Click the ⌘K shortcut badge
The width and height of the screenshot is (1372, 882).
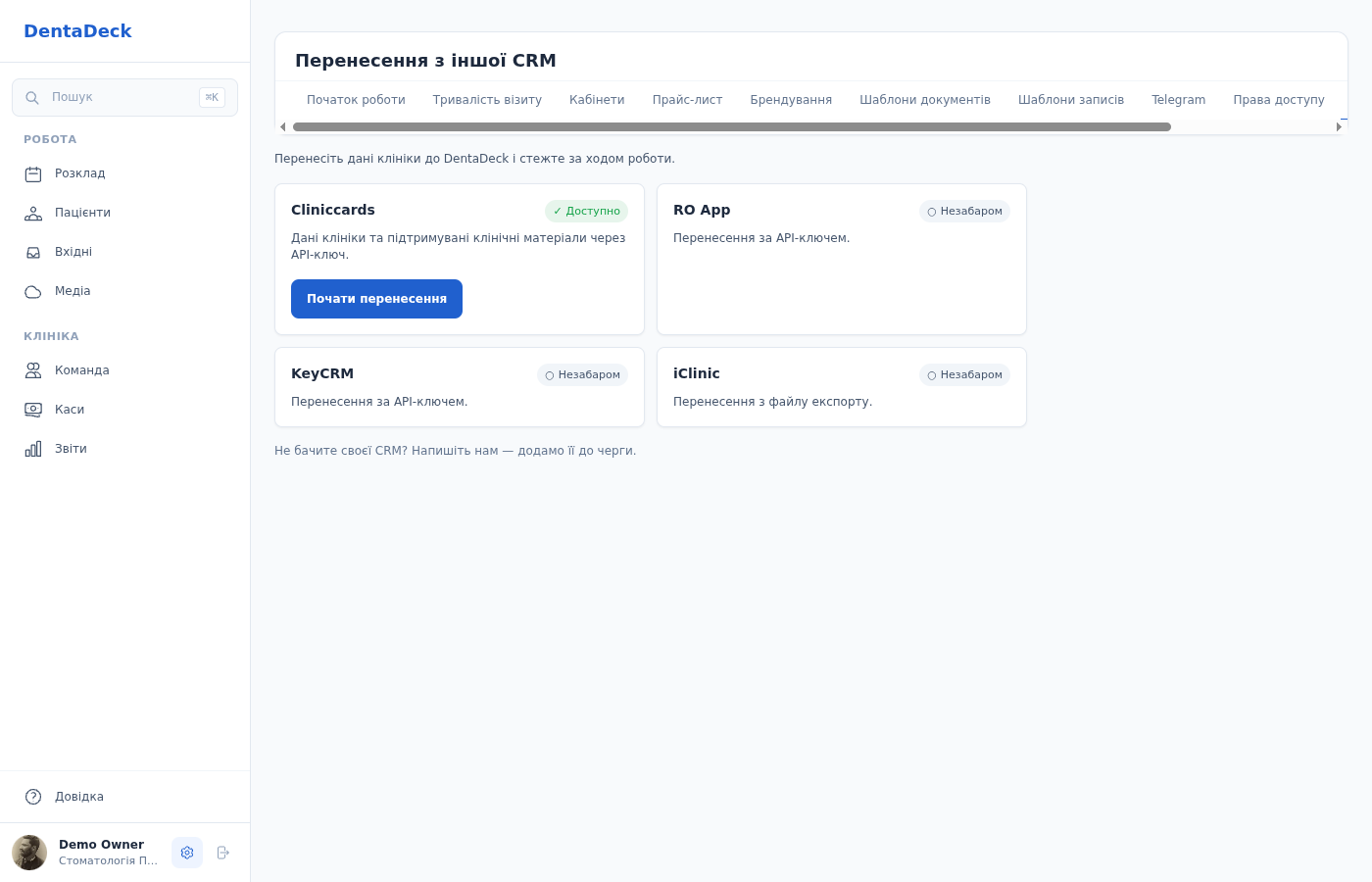pos(212,97)
